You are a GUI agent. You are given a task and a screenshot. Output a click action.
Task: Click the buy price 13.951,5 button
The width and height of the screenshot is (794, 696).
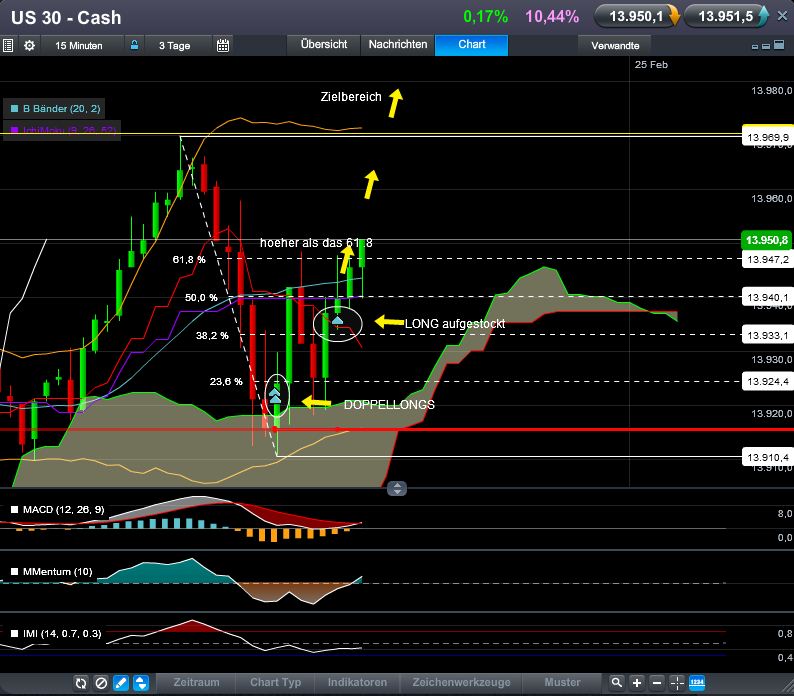[x=726, y=17]
